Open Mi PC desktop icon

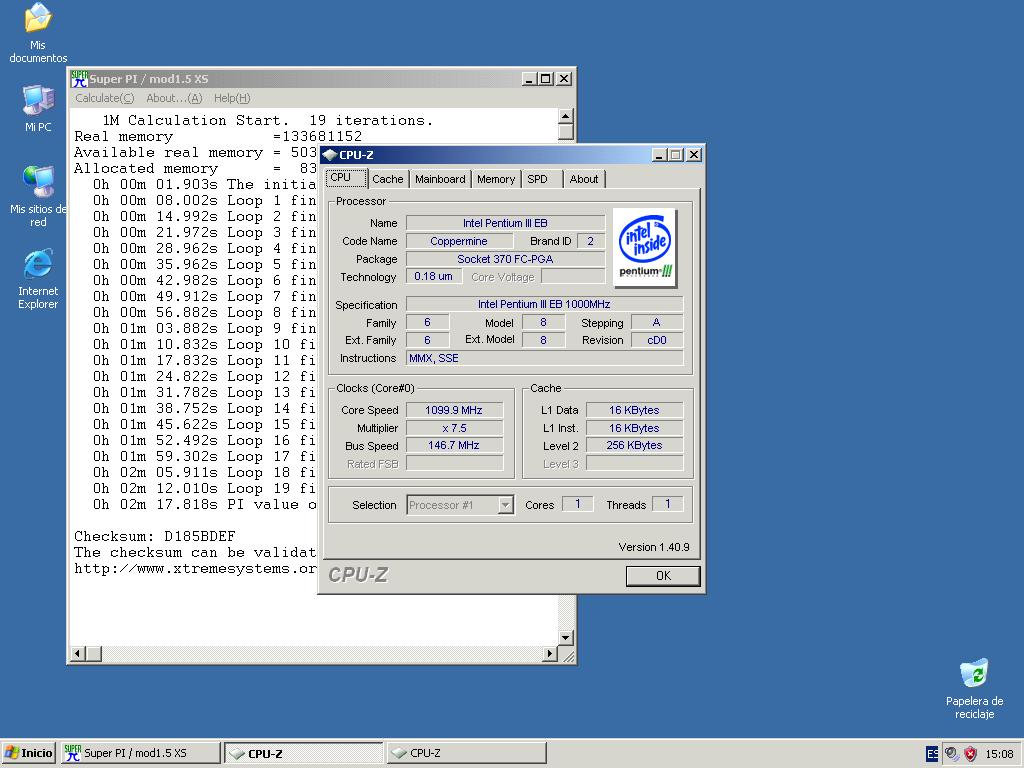[38, 108]
